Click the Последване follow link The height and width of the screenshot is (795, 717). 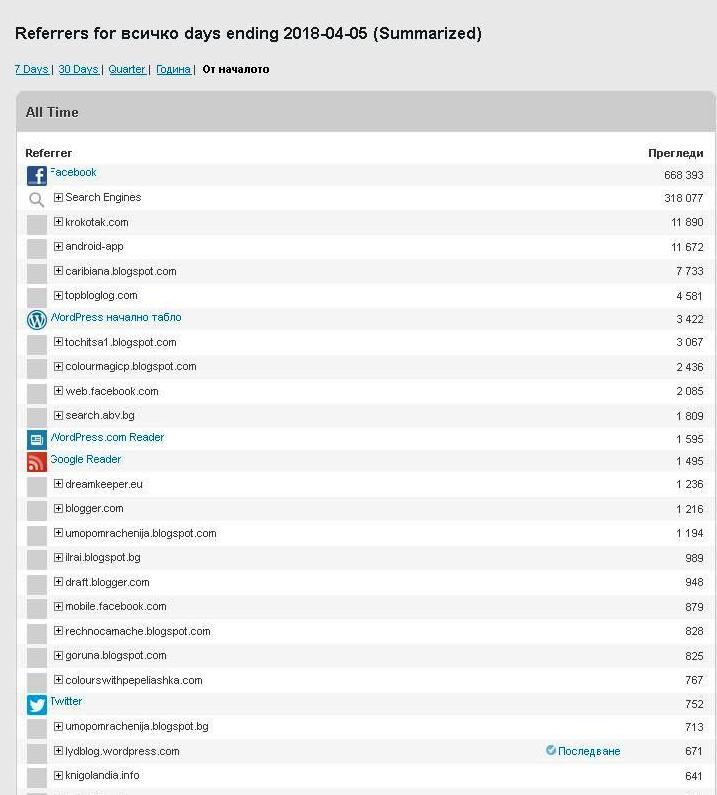point(589,751)
